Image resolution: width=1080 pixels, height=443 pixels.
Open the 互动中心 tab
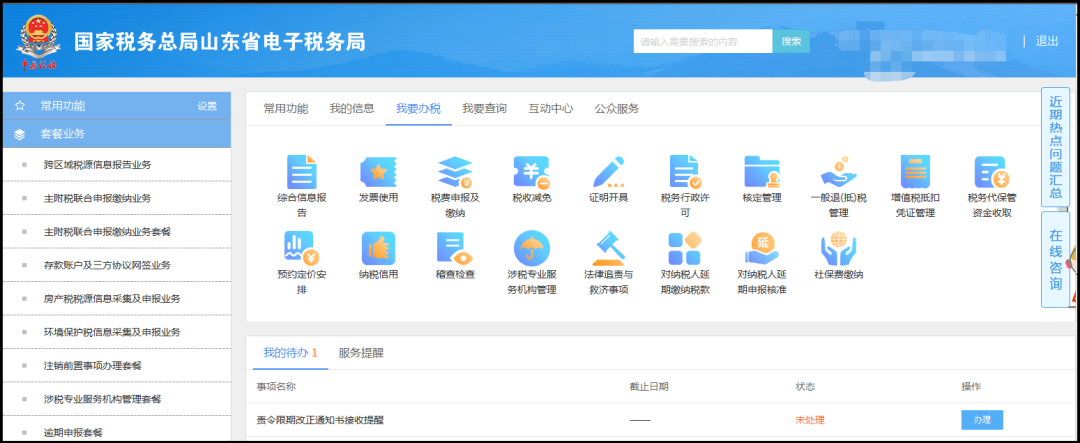pos(550,108)
